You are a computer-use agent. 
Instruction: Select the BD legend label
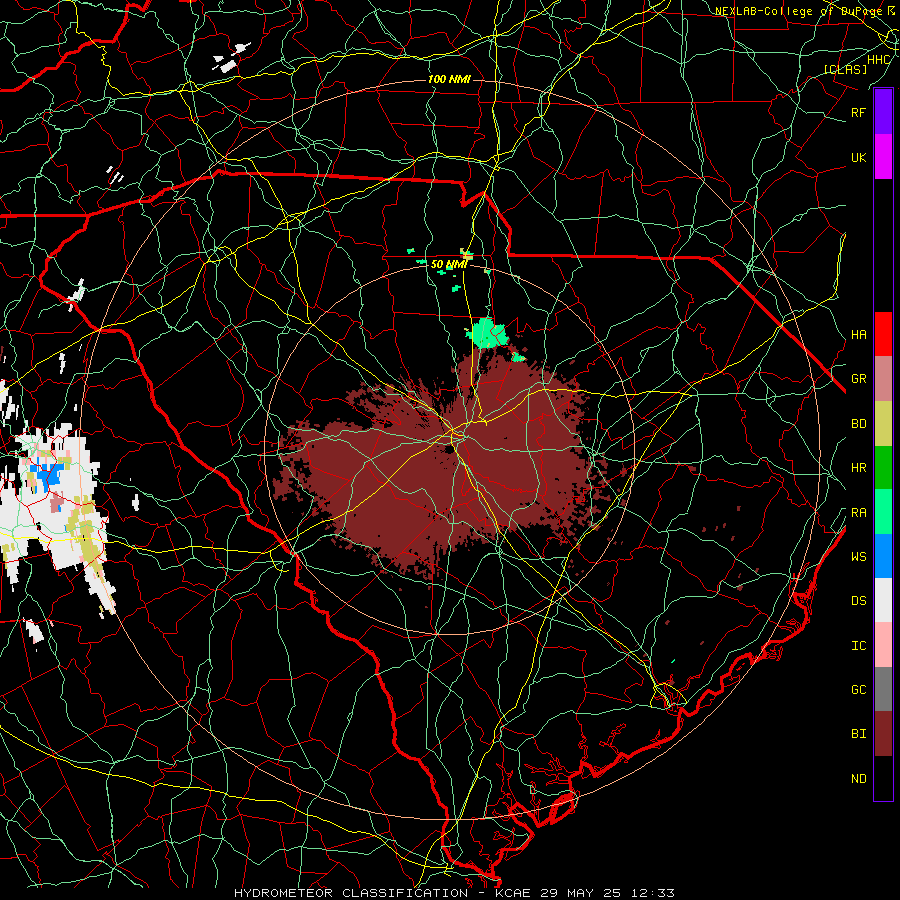click(858, 424)
